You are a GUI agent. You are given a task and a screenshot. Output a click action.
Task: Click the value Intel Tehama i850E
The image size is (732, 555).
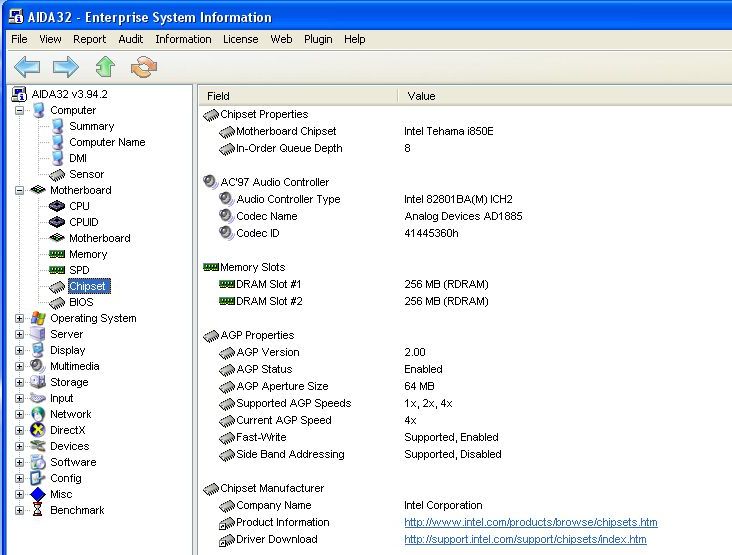[x=449, y=131]
